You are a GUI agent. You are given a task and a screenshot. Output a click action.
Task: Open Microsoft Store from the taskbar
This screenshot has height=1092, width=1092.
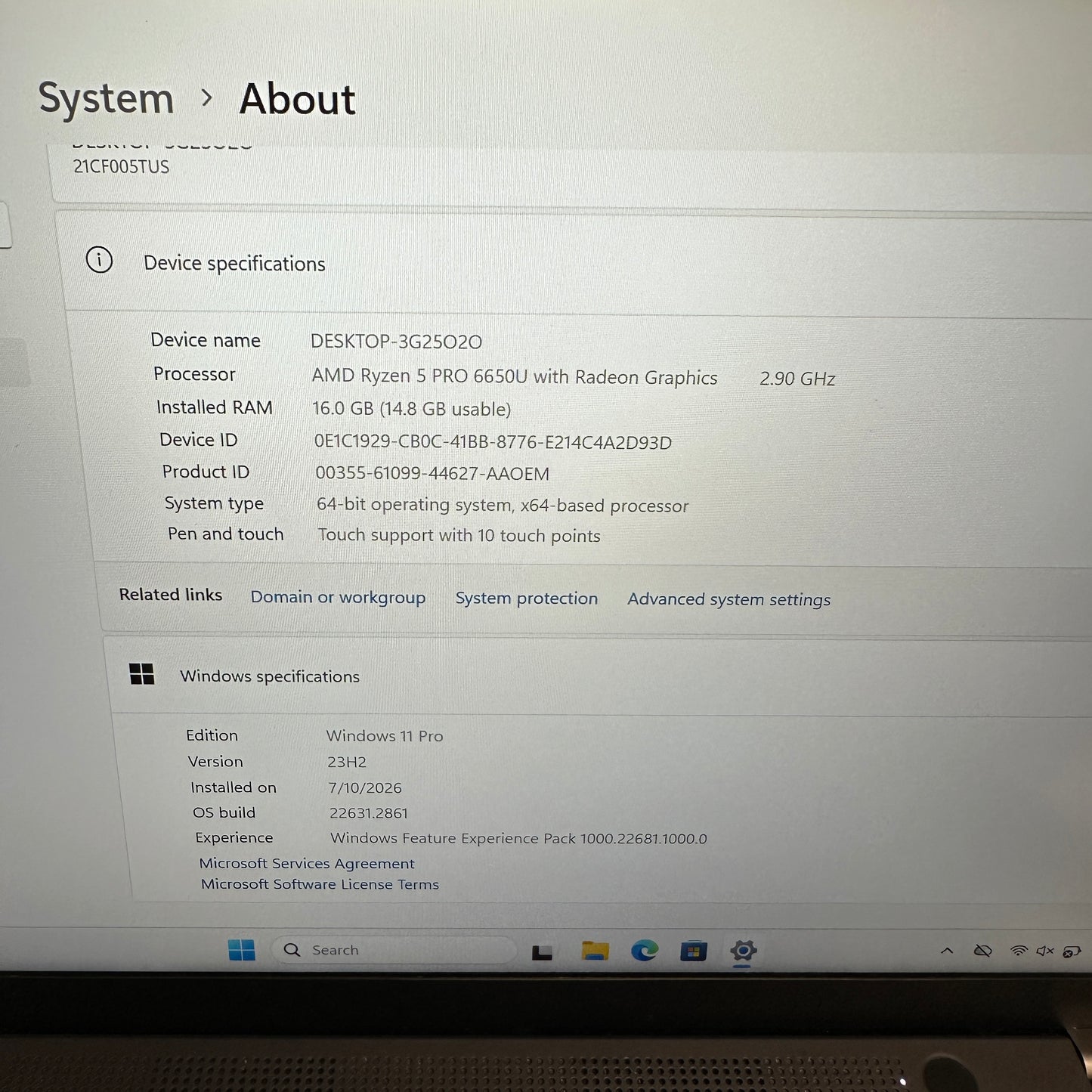point(693,951)
